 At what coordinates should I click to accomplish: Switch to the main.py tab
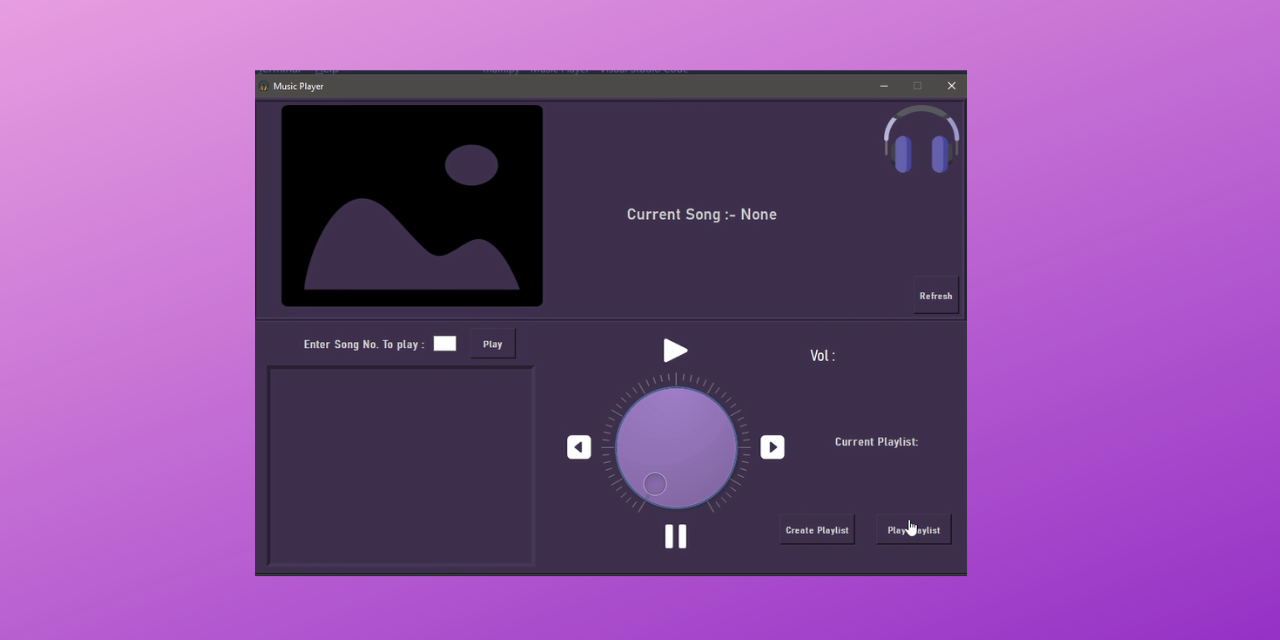coord(501,69)
